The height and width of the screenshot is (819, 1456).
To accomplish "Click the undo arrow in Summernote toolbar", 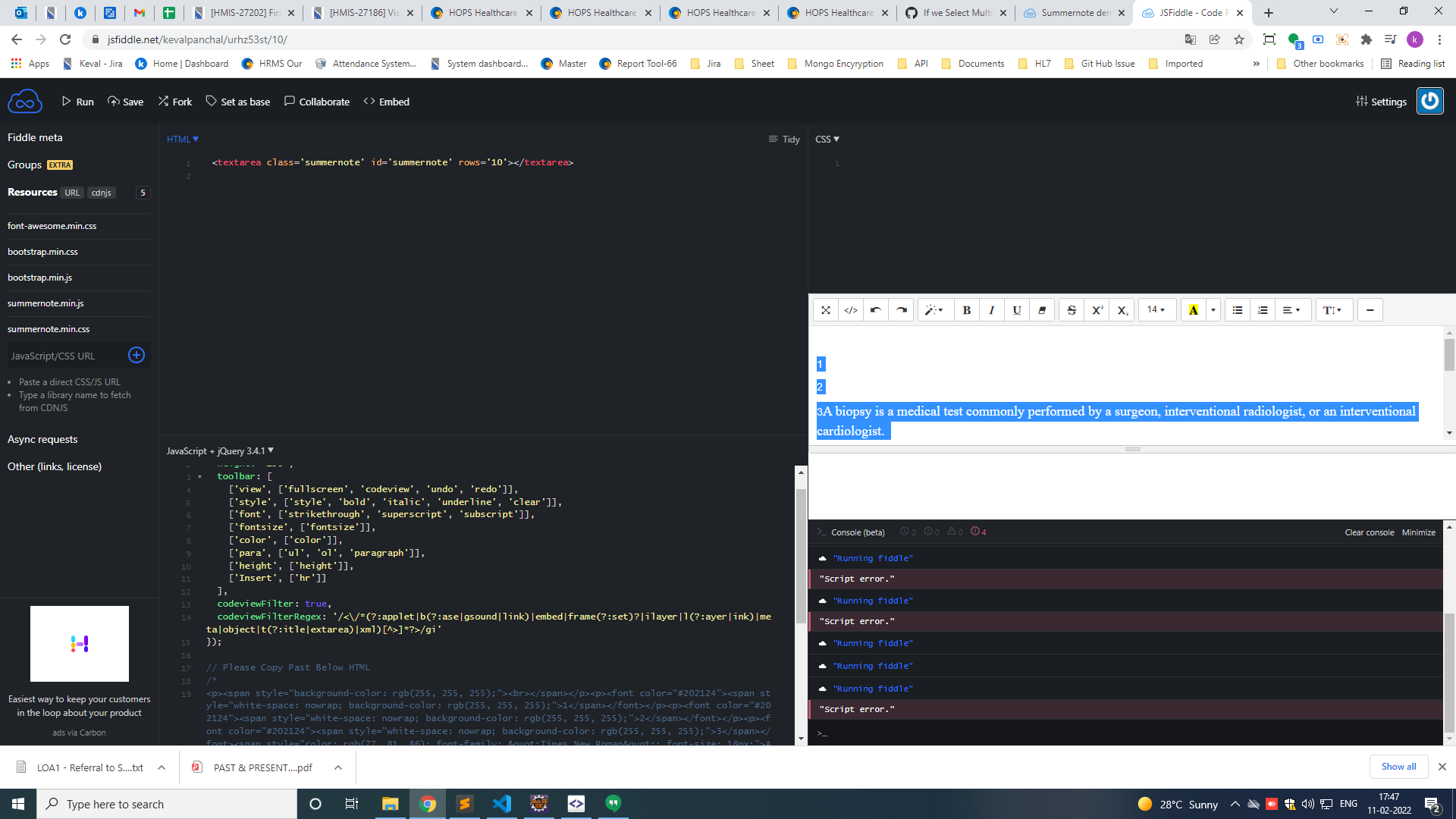I will pos(876,310).
